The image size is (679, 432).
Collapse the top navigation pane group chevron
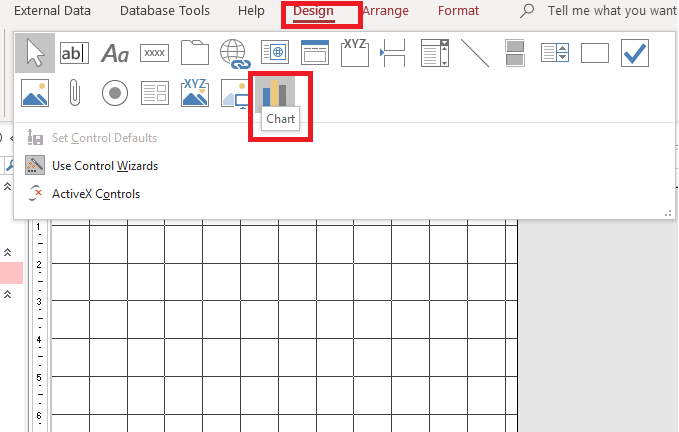click(x=7, y=187)
